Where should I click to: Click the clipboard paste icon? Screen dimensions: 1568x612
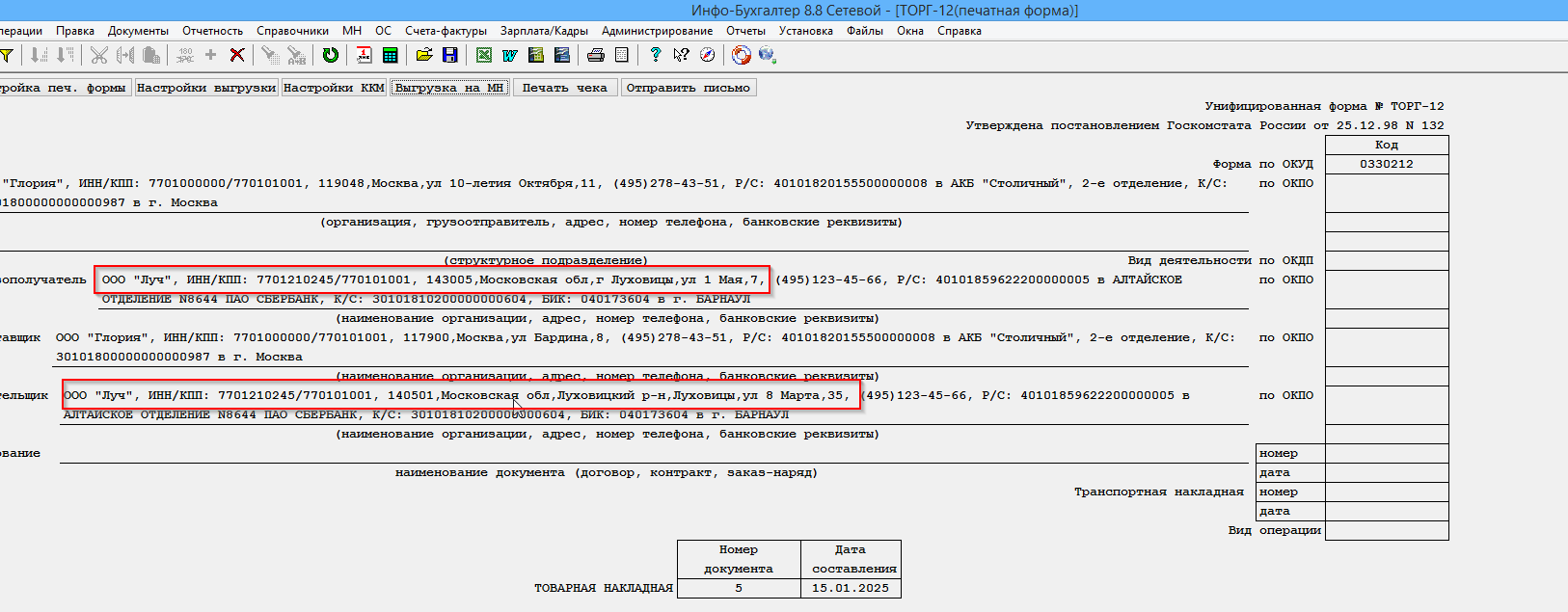click(x=151, y=55)
